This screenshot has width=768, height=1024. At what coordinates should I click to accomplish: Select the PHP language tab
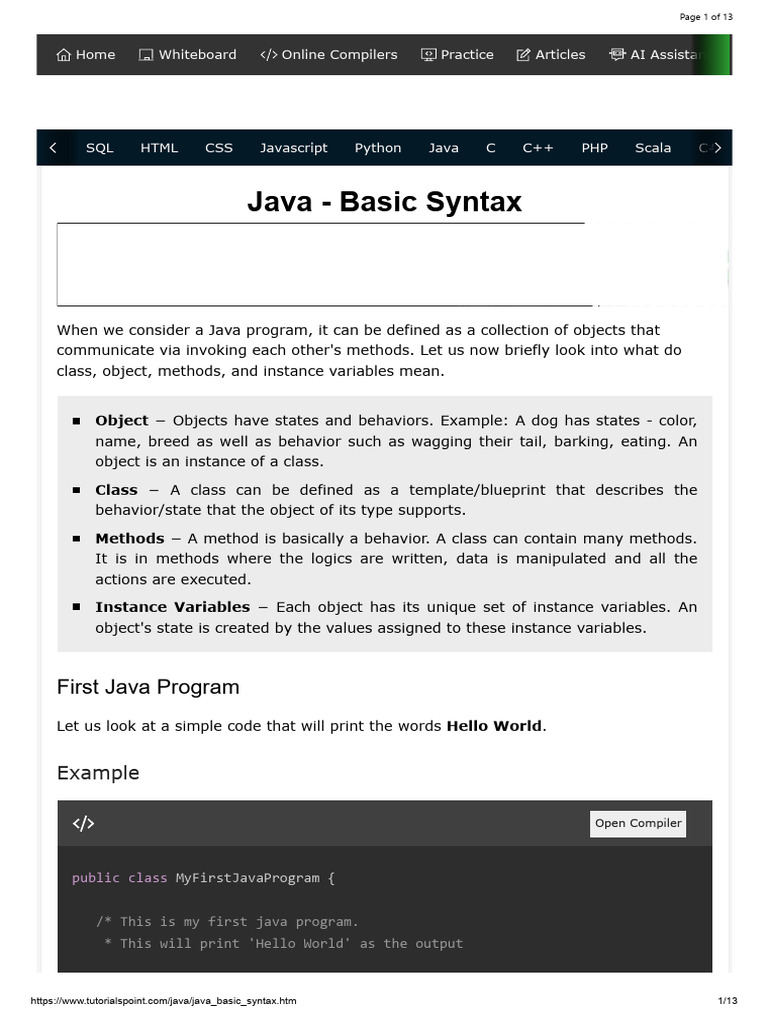[x=595, y=148]
